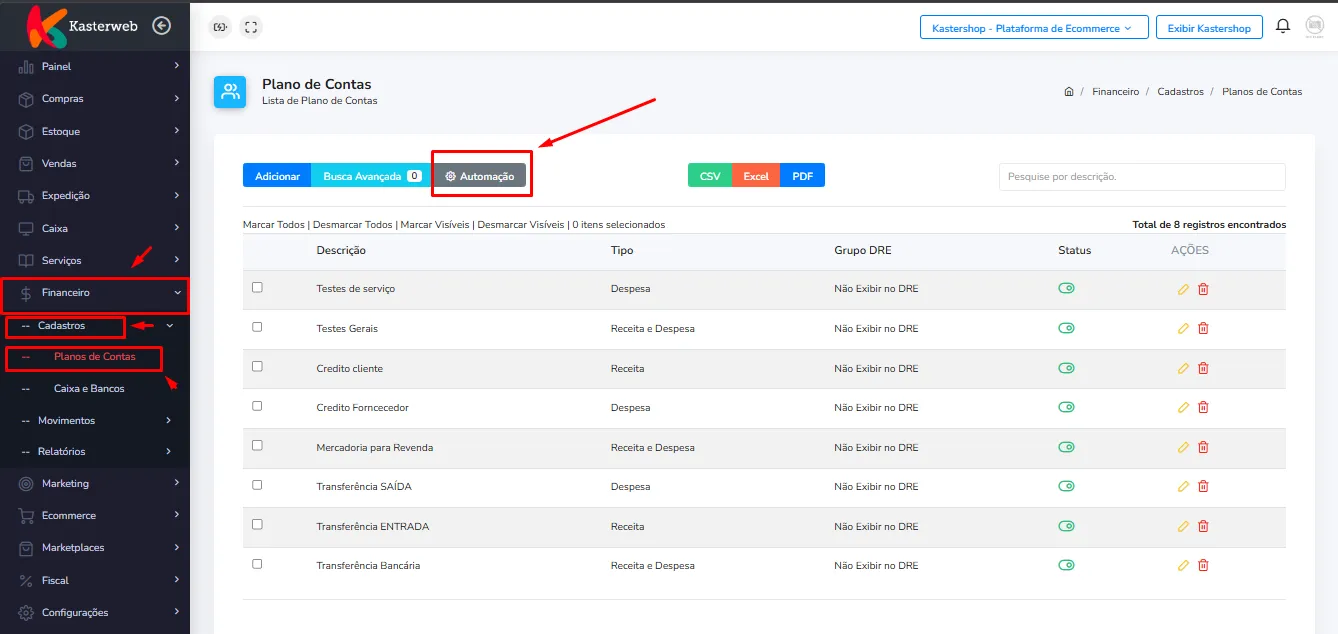Open the Configurações menu

pyautogui.click(x=95, y=613)
